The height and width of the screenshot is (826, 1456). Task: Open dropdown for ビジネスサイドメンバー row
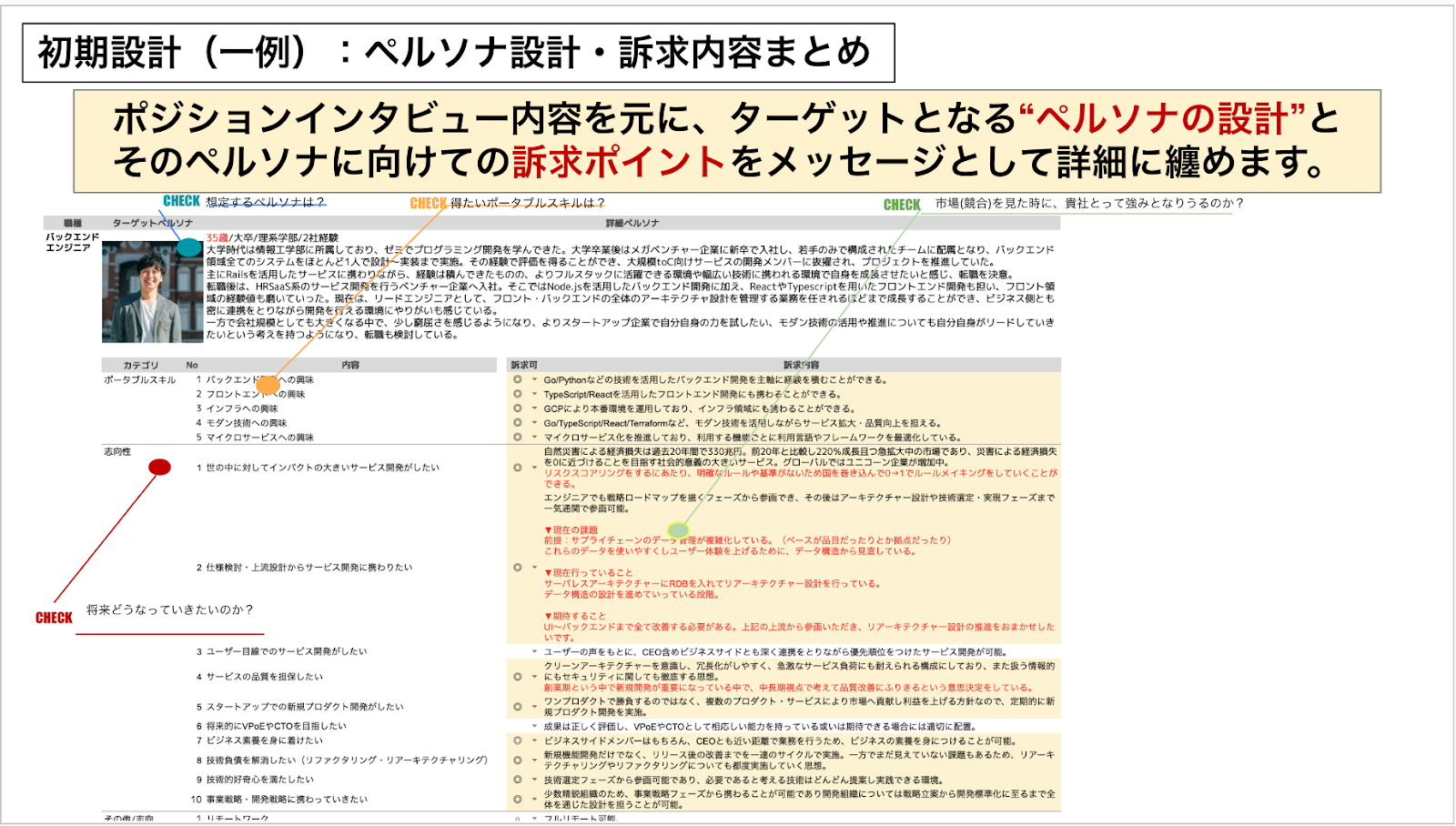pos(534,740)
